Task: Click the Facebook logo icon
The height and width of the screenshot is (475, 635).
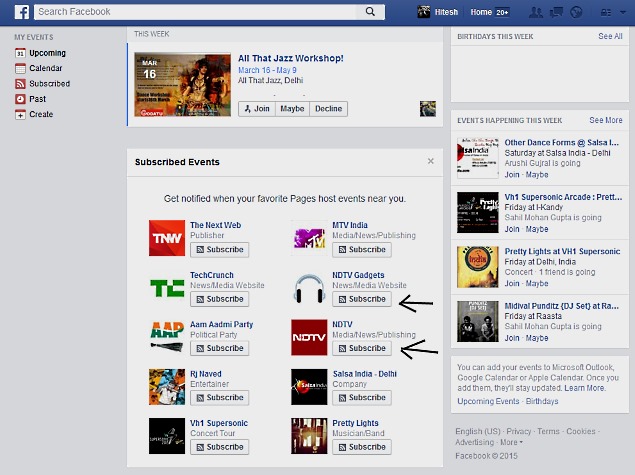Action: (x=22, y=12)
